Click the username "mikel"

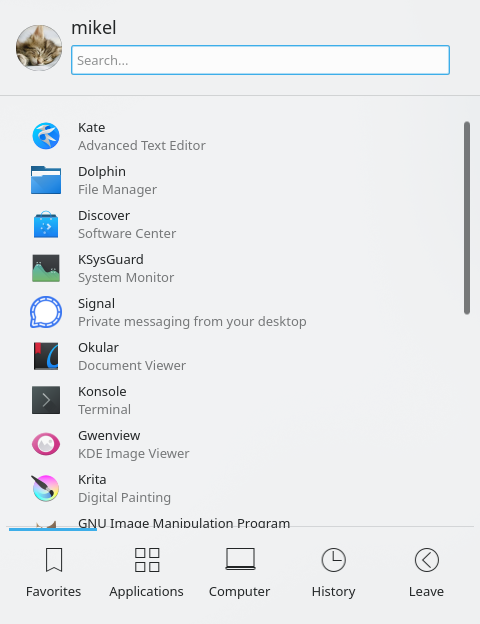click(94, 28)
